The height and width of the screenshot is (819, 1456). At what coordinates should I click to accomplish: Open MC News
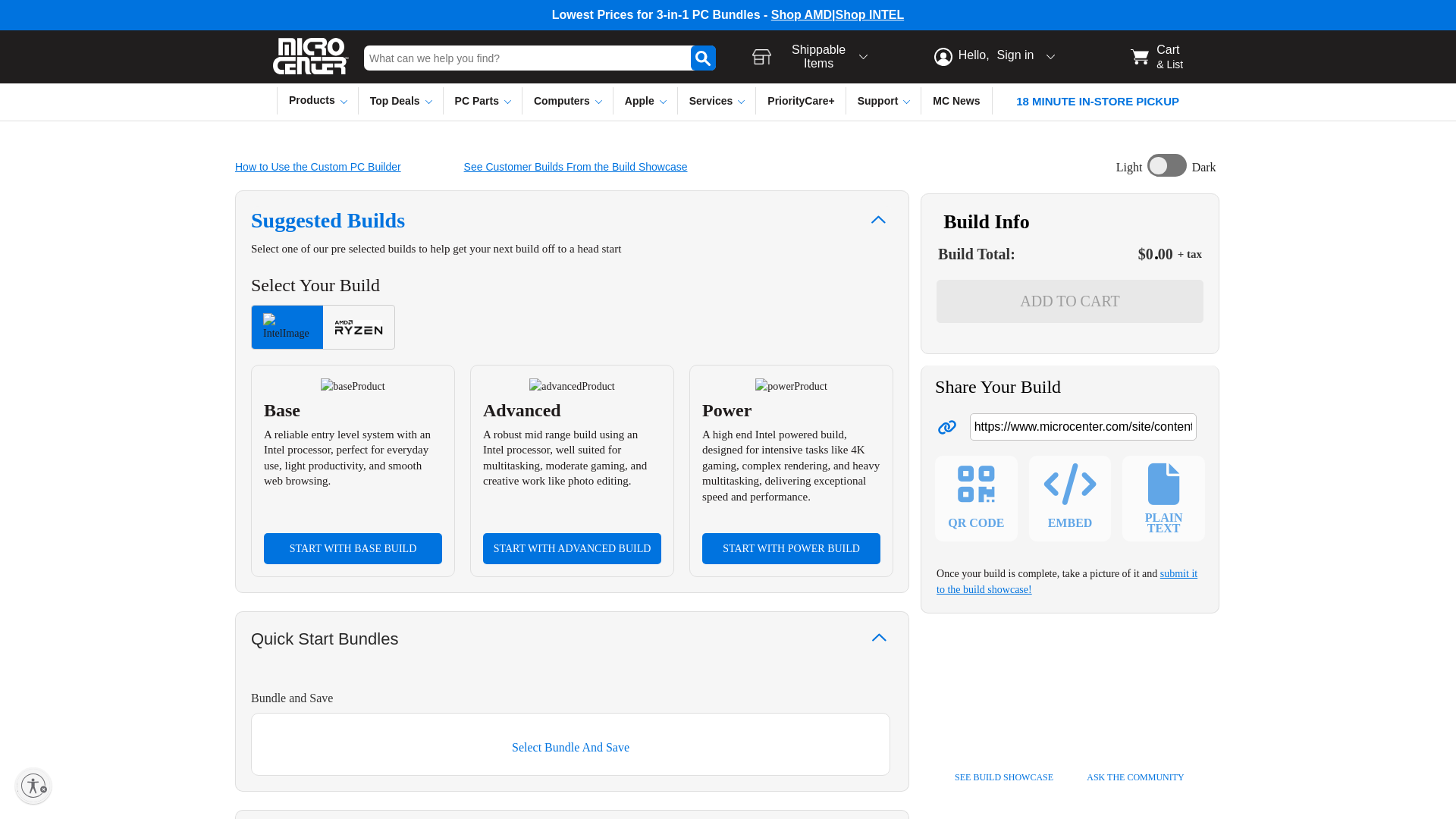956,101
